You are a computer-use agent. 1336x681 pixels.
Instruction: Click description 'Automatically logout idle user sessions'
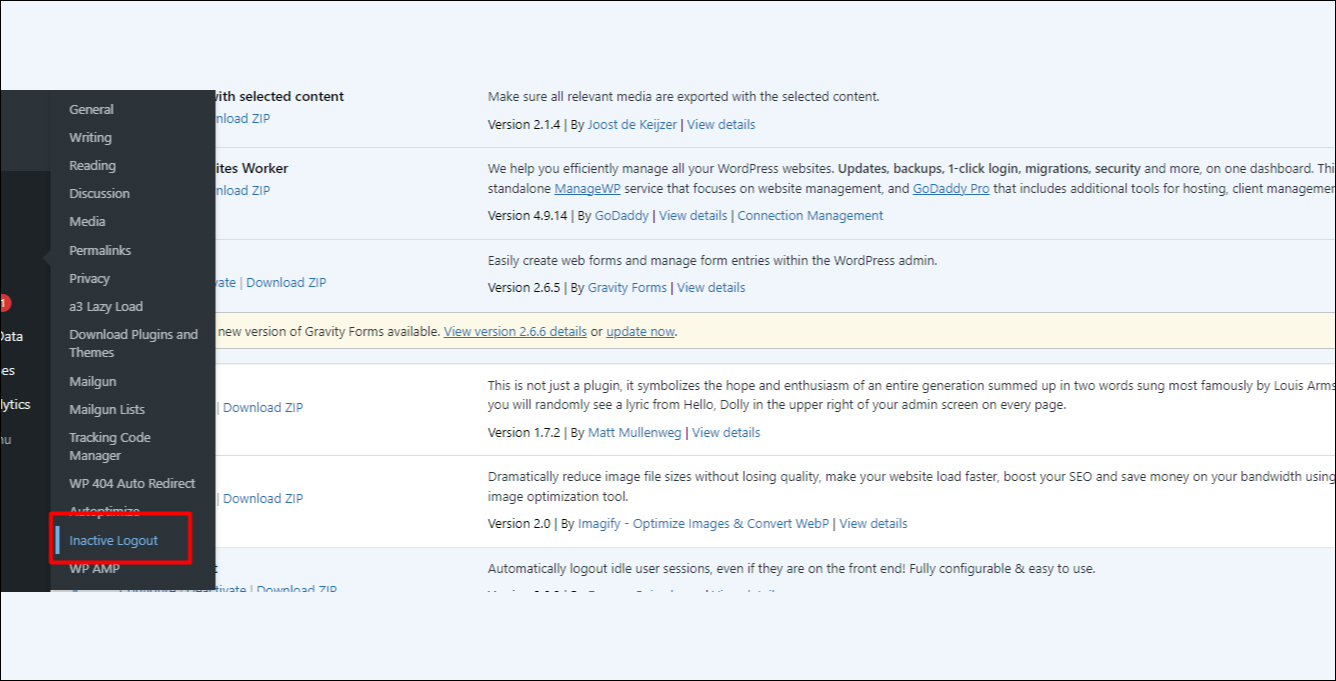tap(792, 568)
